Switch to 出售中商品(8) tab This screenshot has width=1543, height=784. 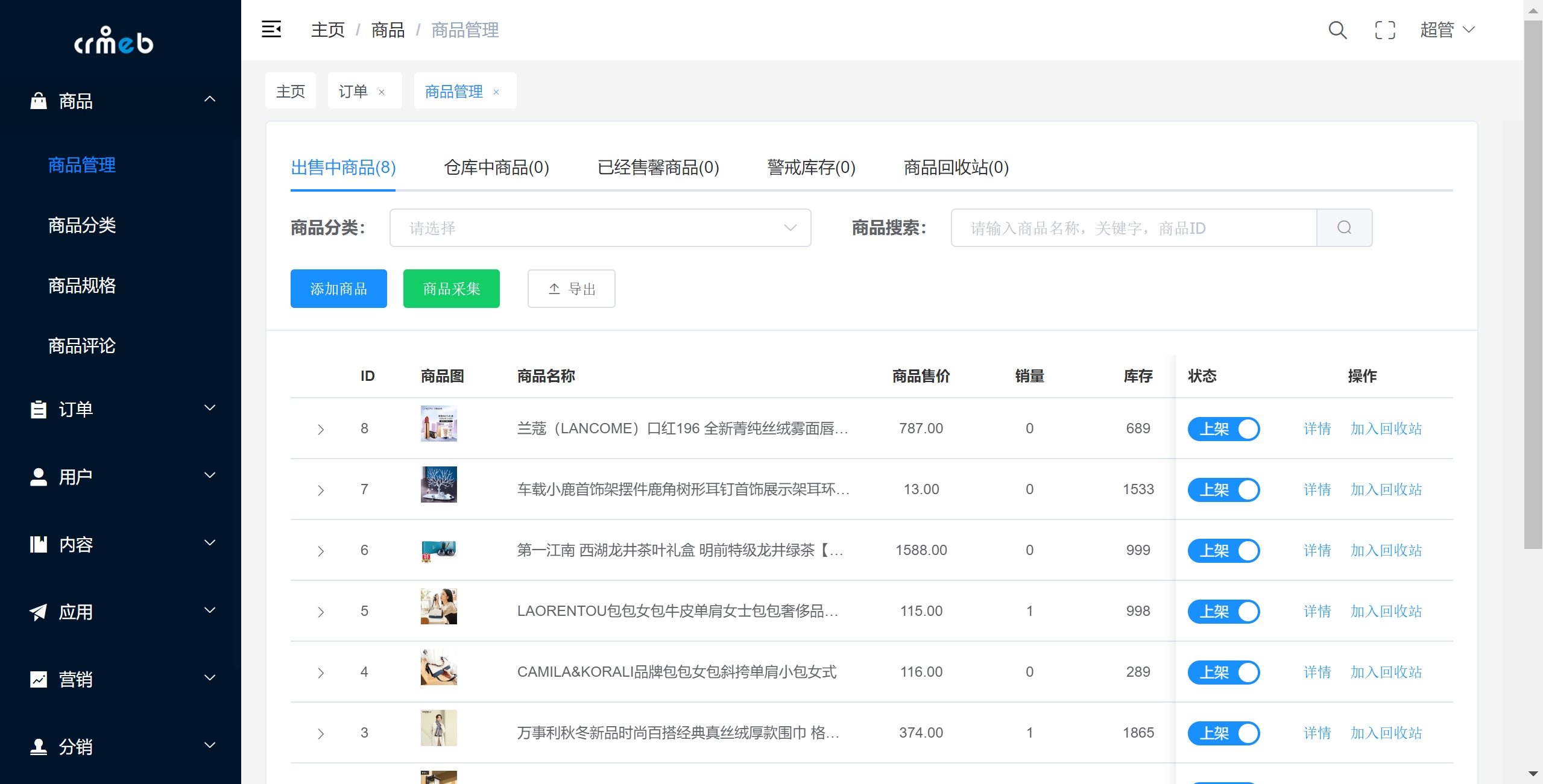(x=343, y=167)
